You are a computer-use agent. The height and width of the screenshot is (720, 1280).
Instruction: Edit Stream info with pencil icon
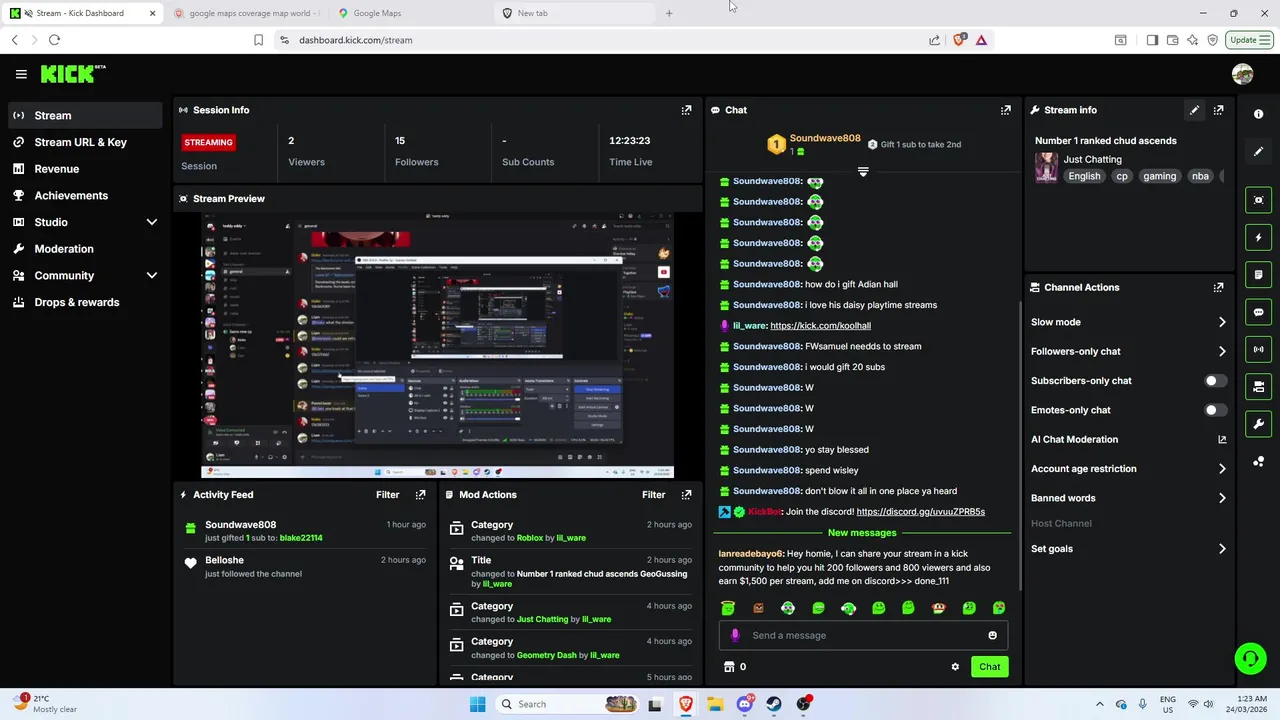click(x=1194, y=110)
